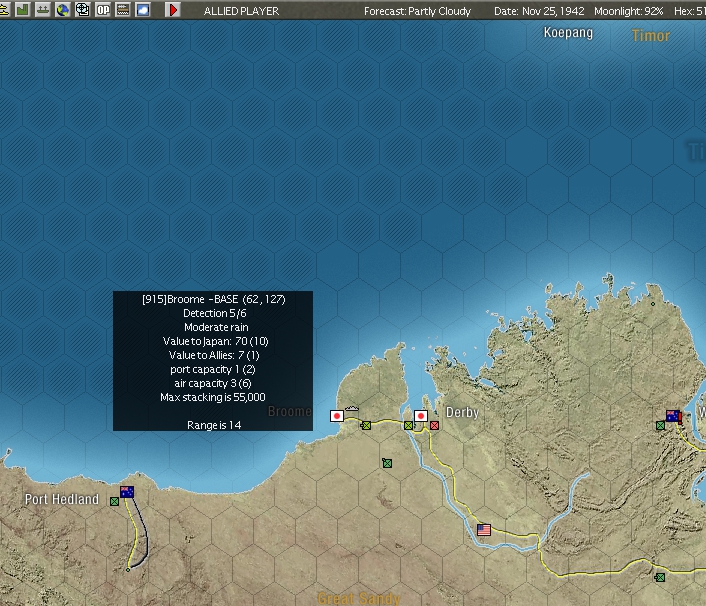Click the Timor island label
Viewport: 706px width, 606px height.
651,36
